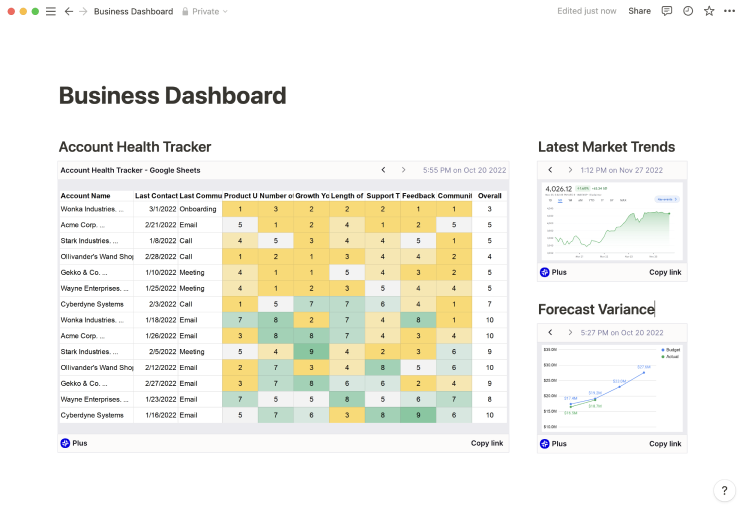
Task: Click the '4,026.12' value on market chart
Action: 559,189
